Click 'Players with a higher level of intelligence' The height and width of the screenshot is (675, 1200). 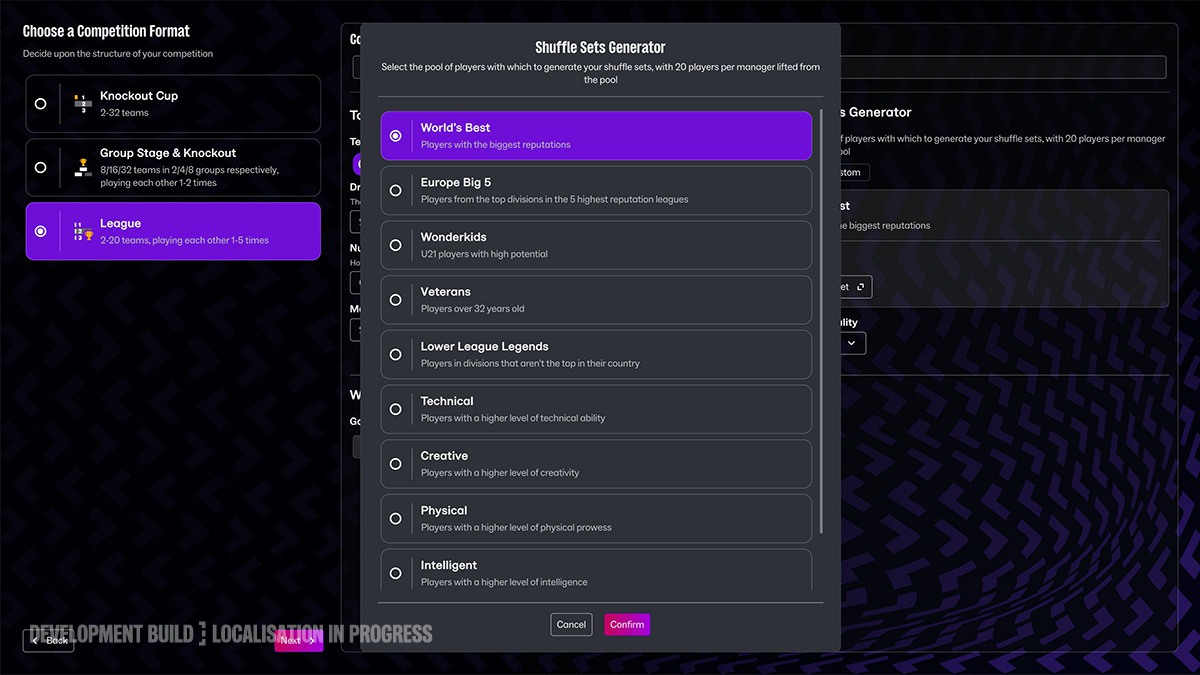click(504, 582)
